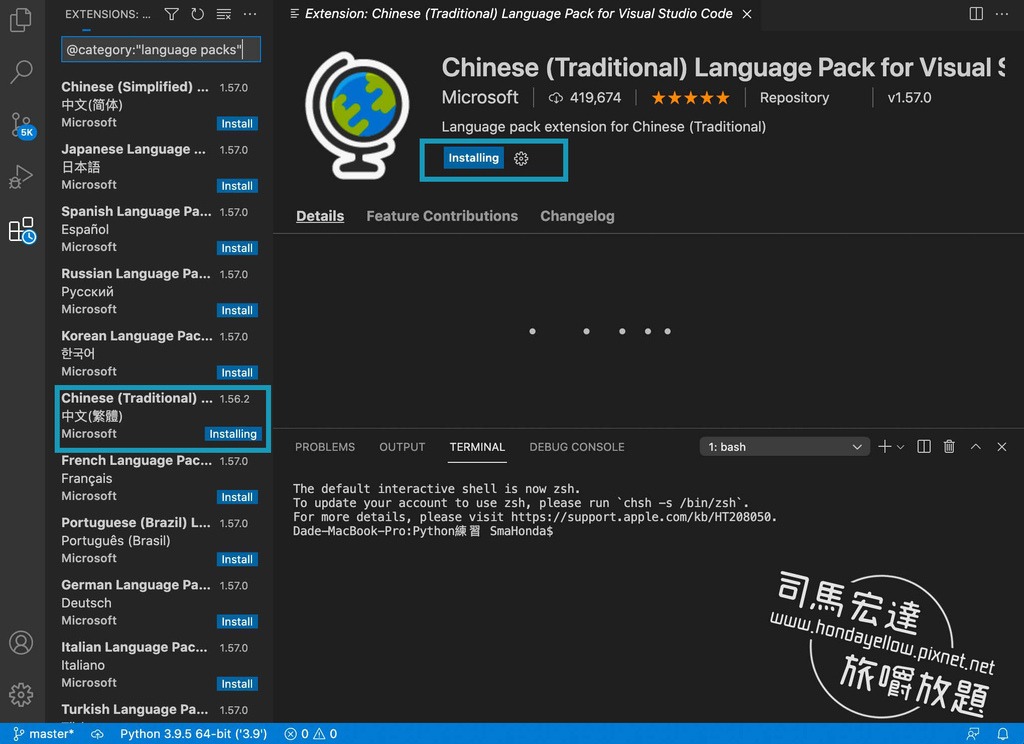Open the Repository link

pos(794,98)
